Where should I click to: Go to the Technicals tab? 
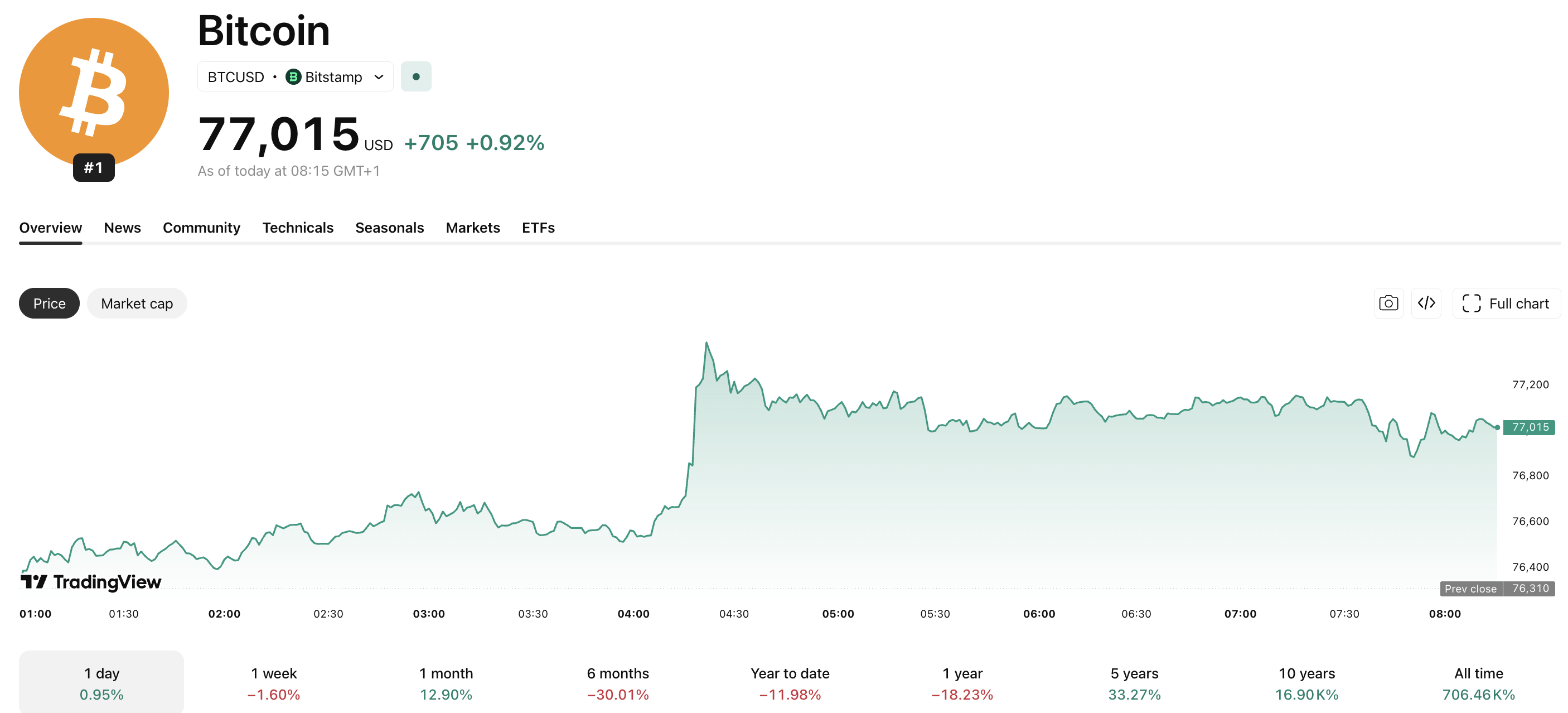pyautogui.click(x=298, y=228)
